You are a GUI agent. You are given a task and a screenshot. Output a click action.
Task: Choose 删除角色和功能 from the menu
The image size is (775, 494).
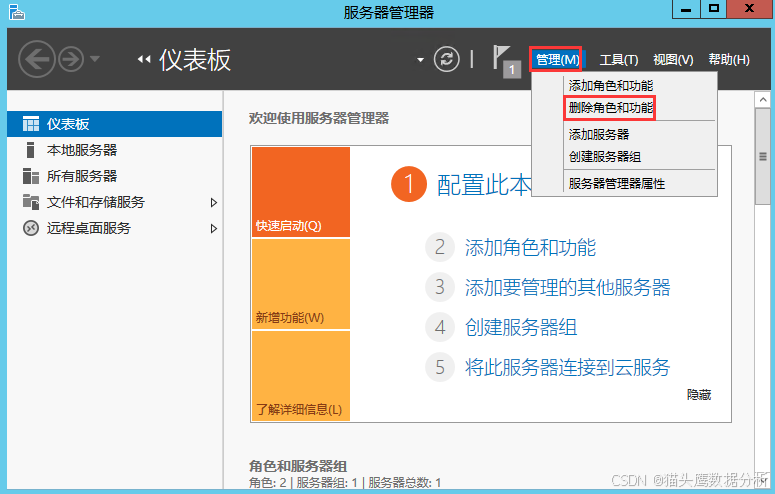click(610, 108)
